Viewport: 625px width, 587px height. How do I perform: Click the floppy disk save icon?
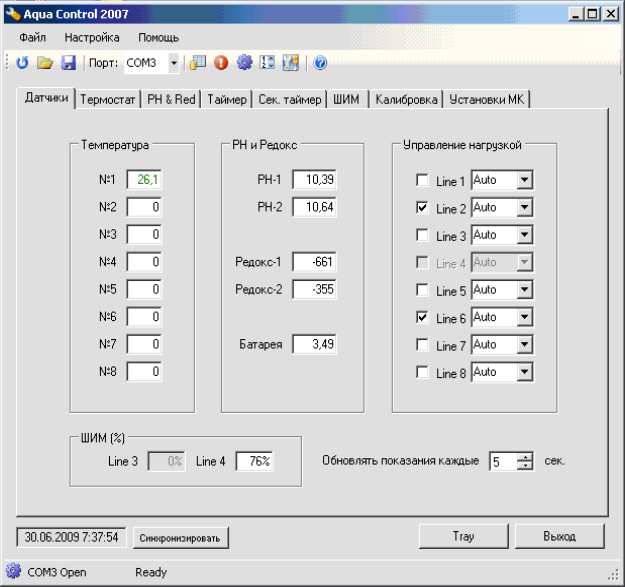tap(68, 63)
